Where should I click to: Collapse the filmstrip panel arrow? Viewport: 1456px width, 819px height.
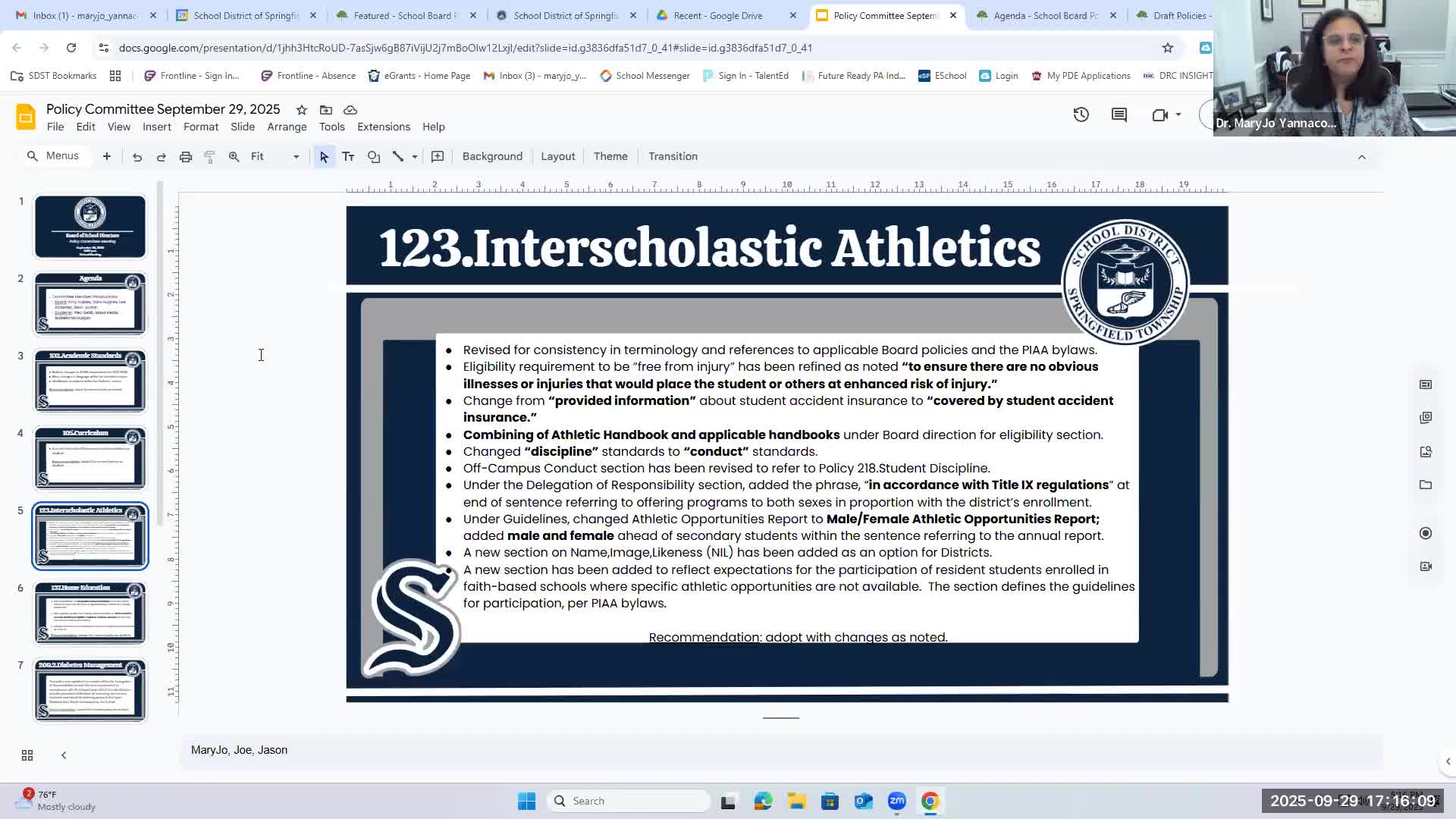coord(64,755)
